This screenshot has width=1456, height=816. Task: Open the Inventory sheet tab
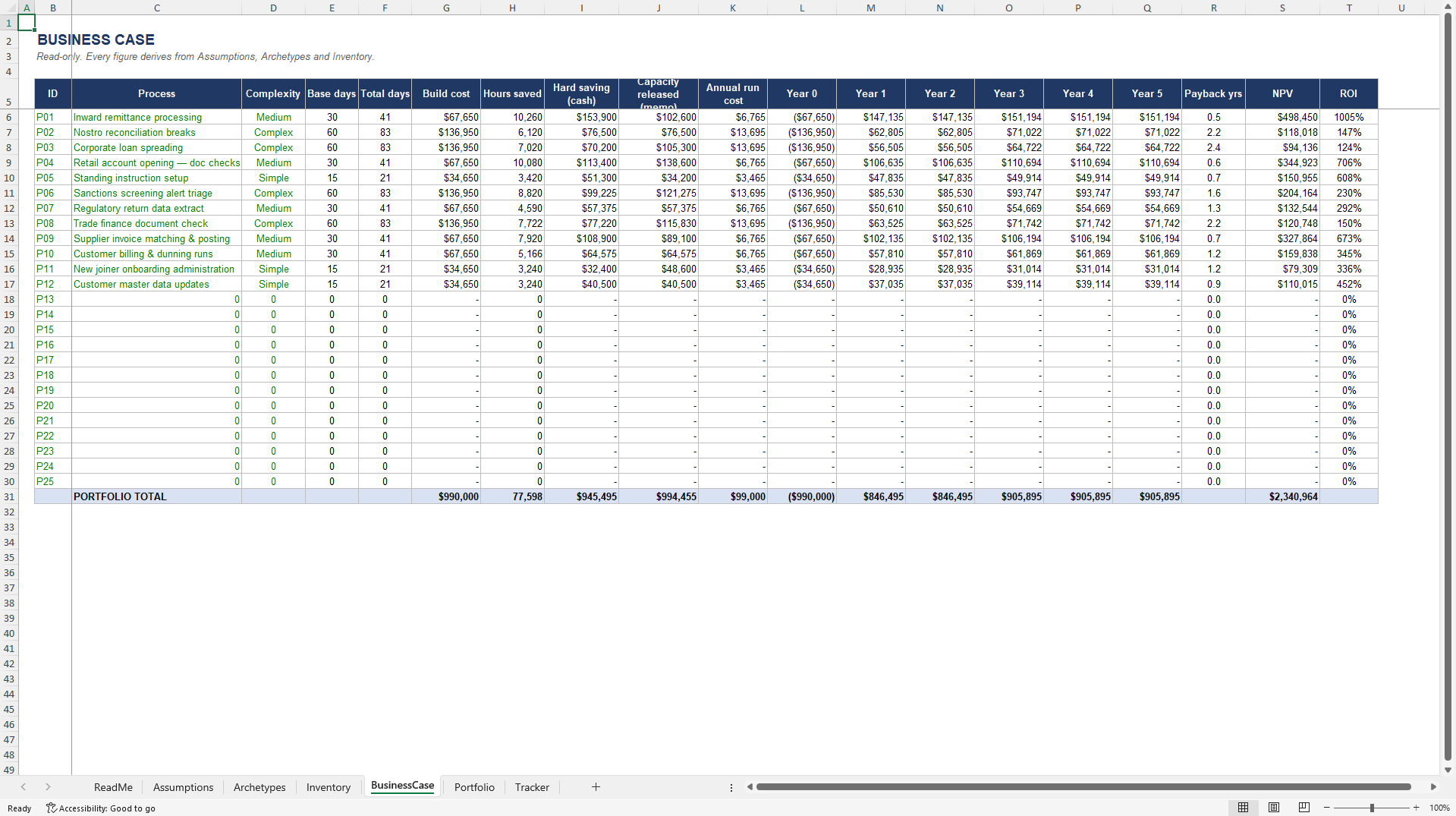tap(329, 787)
